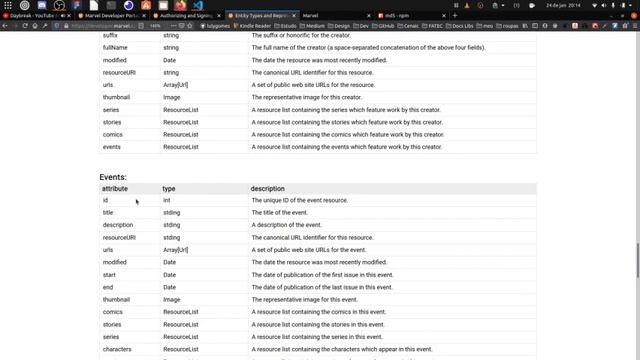Select 'thumbnail' attribute in Events table
The width and height of the screenshot is (640, 360).
[116, 299]
